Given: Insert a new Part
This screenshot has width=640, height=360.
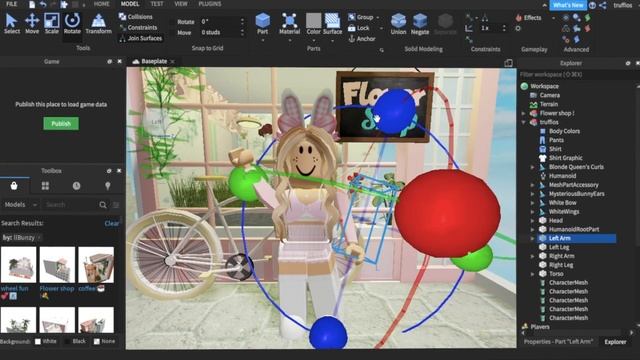Looking at the screenshot, I should pyautogui.click(x=262, y=23).
